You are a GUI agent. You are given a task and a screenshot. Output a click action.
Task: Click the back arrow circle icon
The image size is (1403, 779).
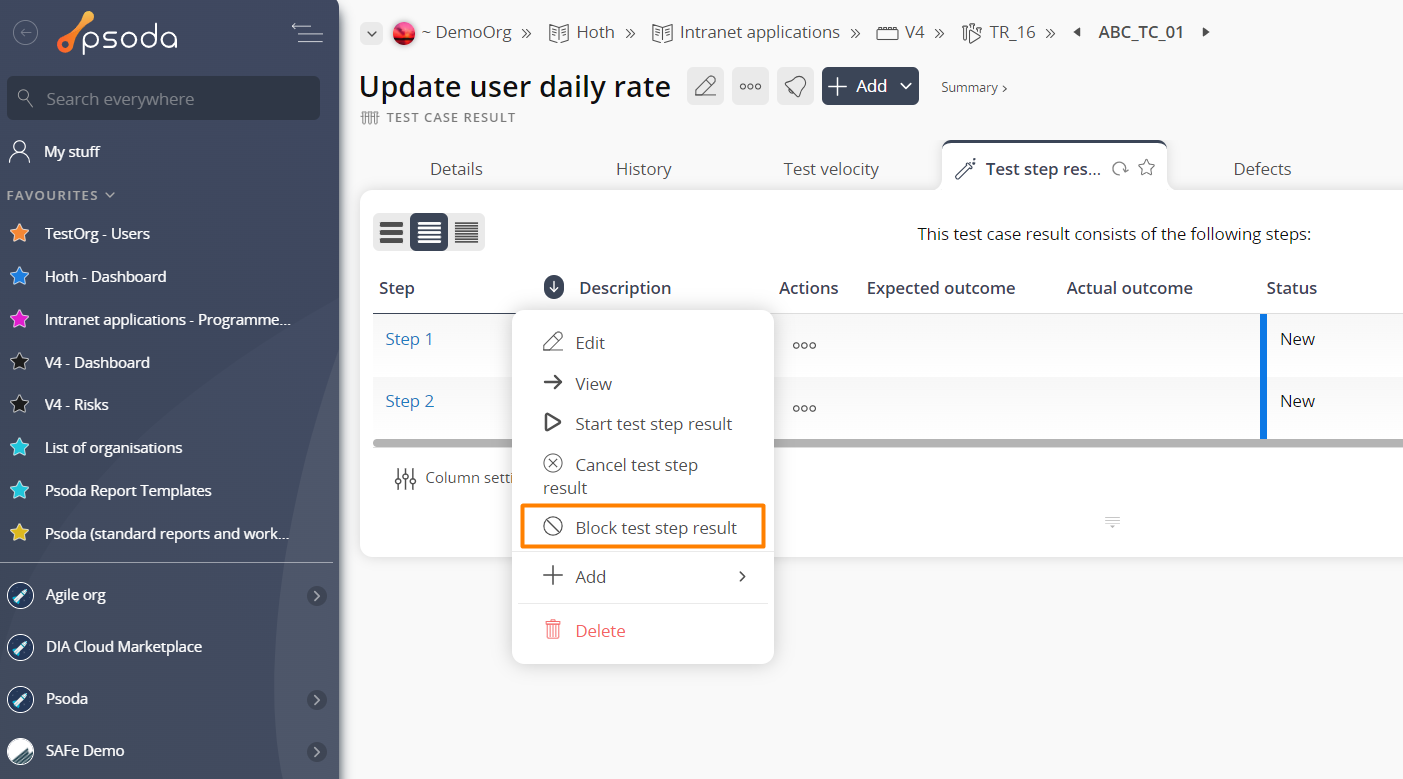pos(25,33)
